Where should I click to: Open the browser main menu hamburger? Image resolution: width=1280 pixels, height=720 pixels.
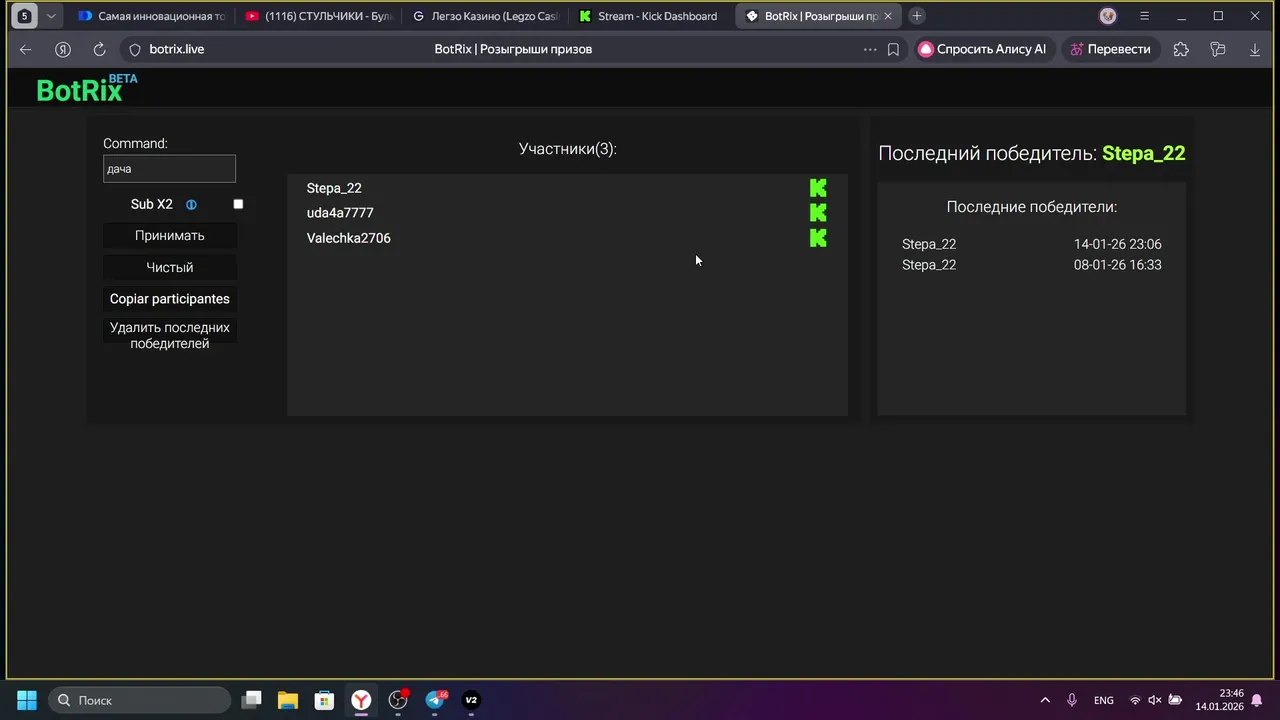click(x=1144, y=16)
